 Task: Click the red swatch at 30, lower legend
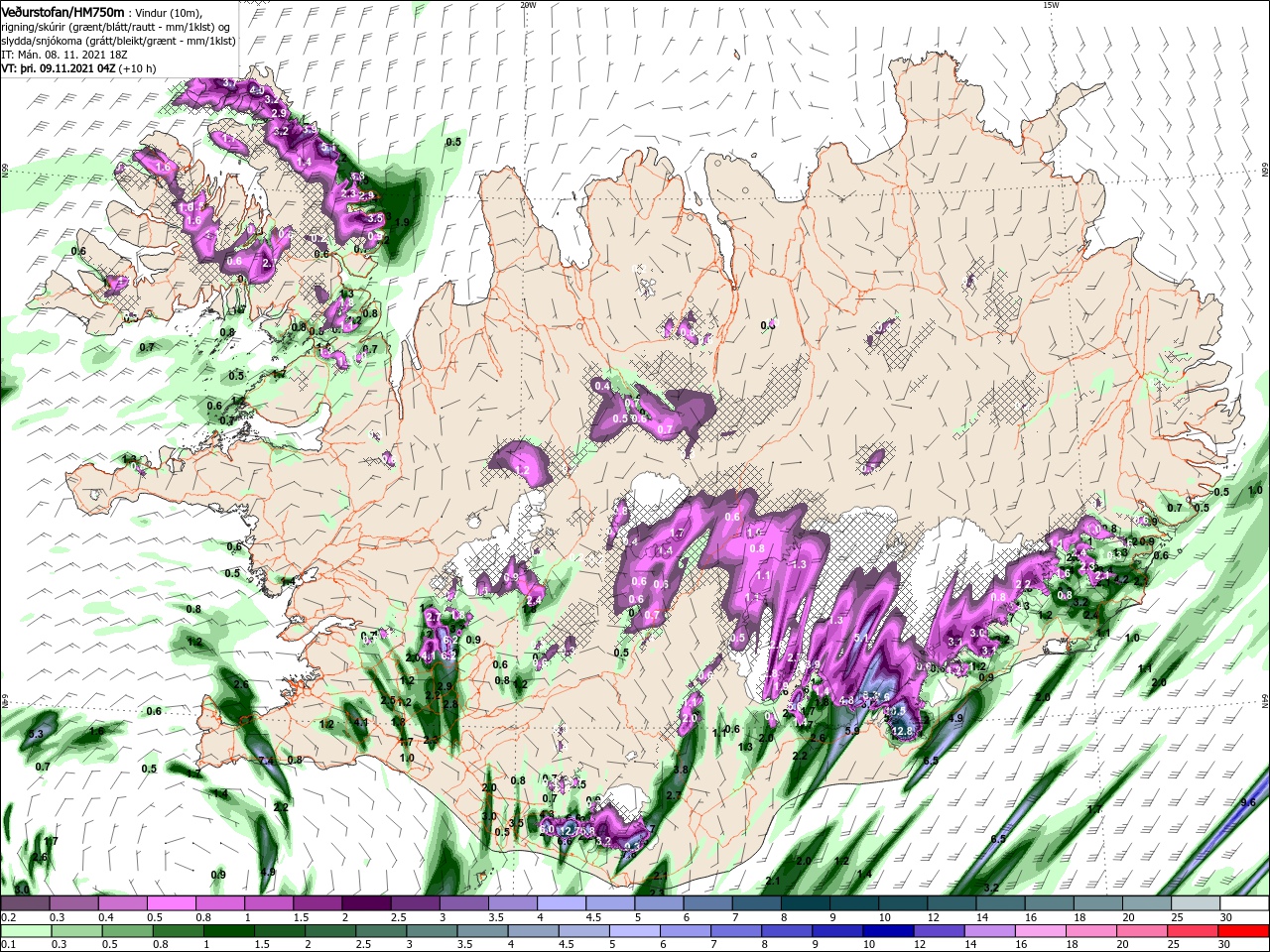click(1243, 930)
